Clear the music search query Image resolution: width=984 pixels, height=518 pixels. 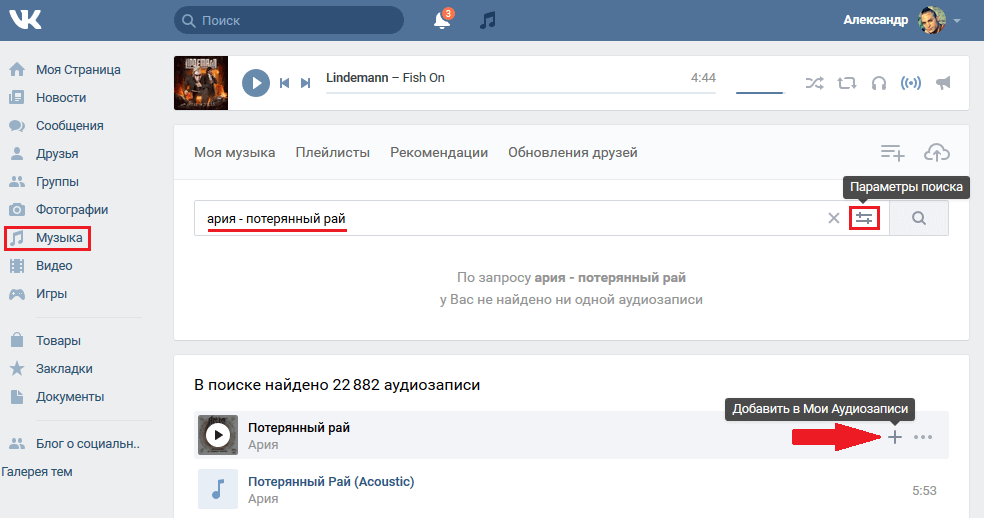(x=833, y=219)
